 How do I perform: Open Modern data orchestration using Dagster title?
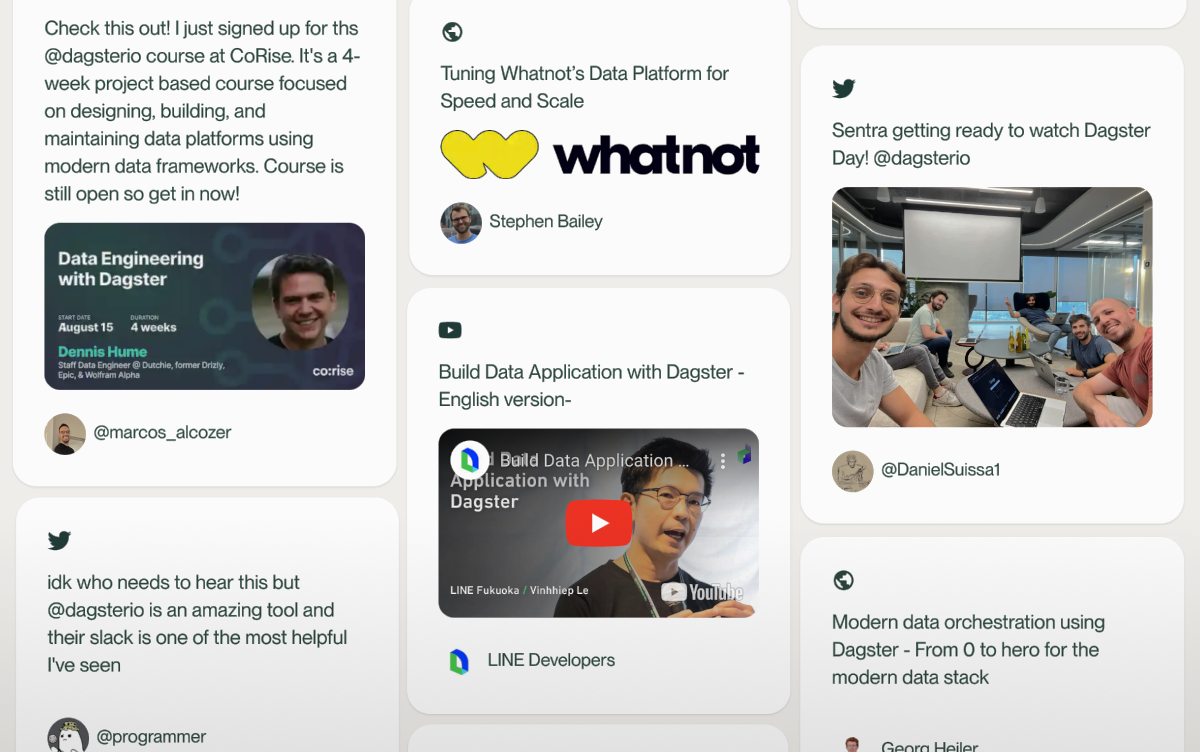coord(967,649)
